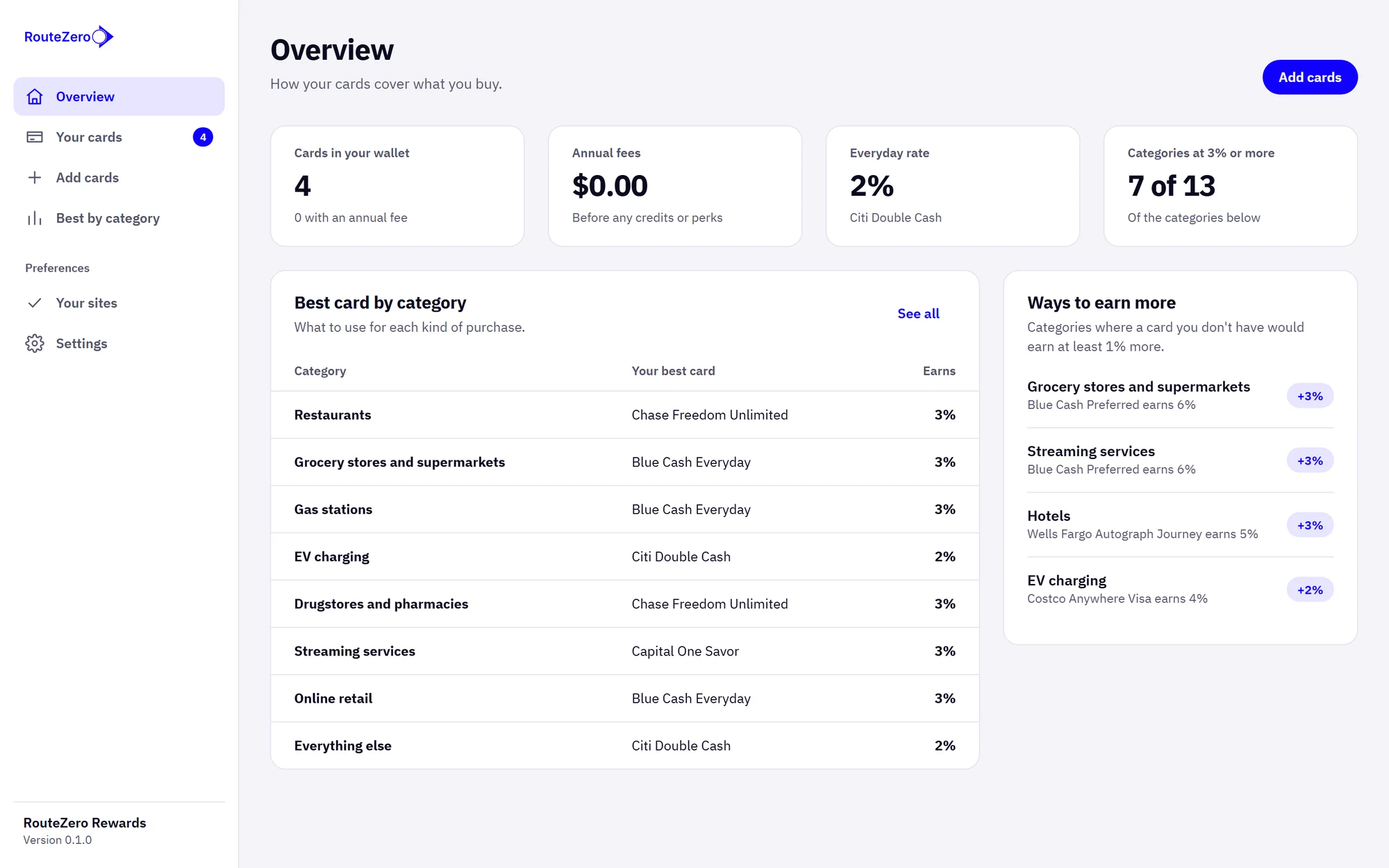Click Capital One Savor card name
The width and height of the screenshot is (1389, 868).
coord(685,651)
